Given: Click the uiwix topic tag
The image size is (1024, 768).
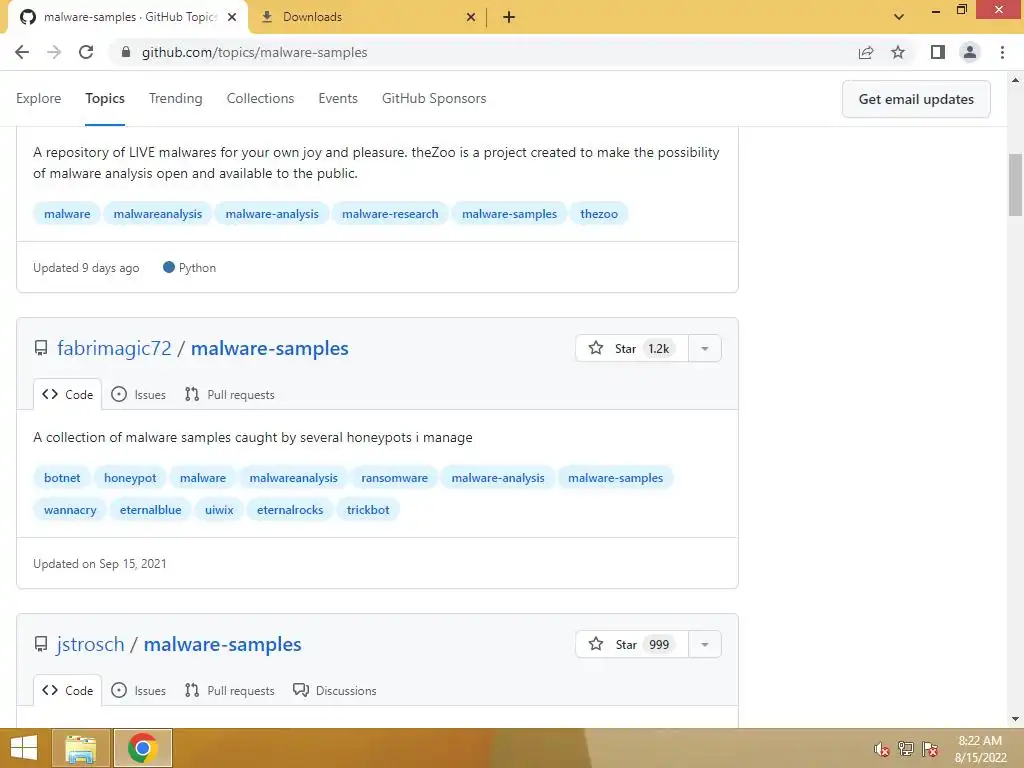Looking at the screenshot, I should [x=219, y=509].
